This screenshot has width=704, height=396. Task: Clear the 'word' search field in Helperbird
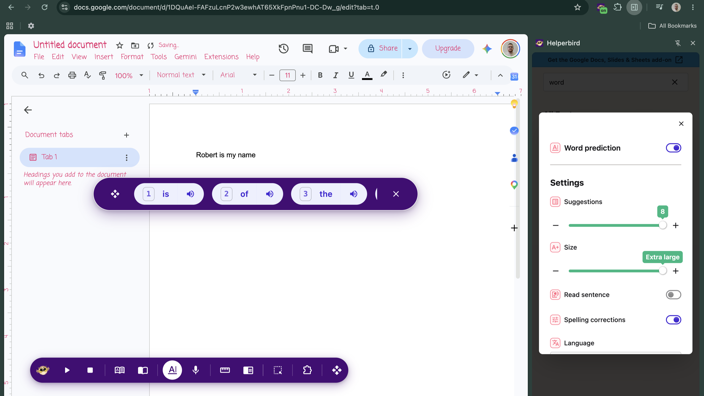point(674,82)
